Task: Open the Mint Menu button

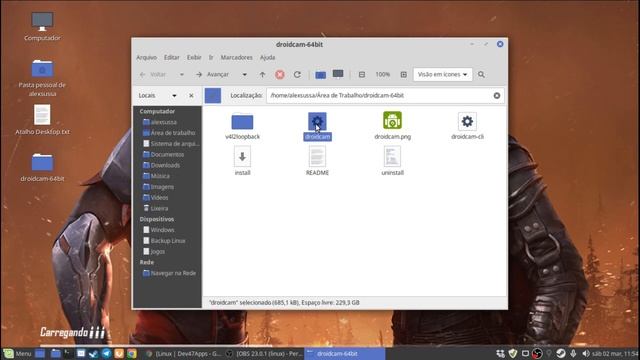Action: pyautogui.click(x=17, y=353)
